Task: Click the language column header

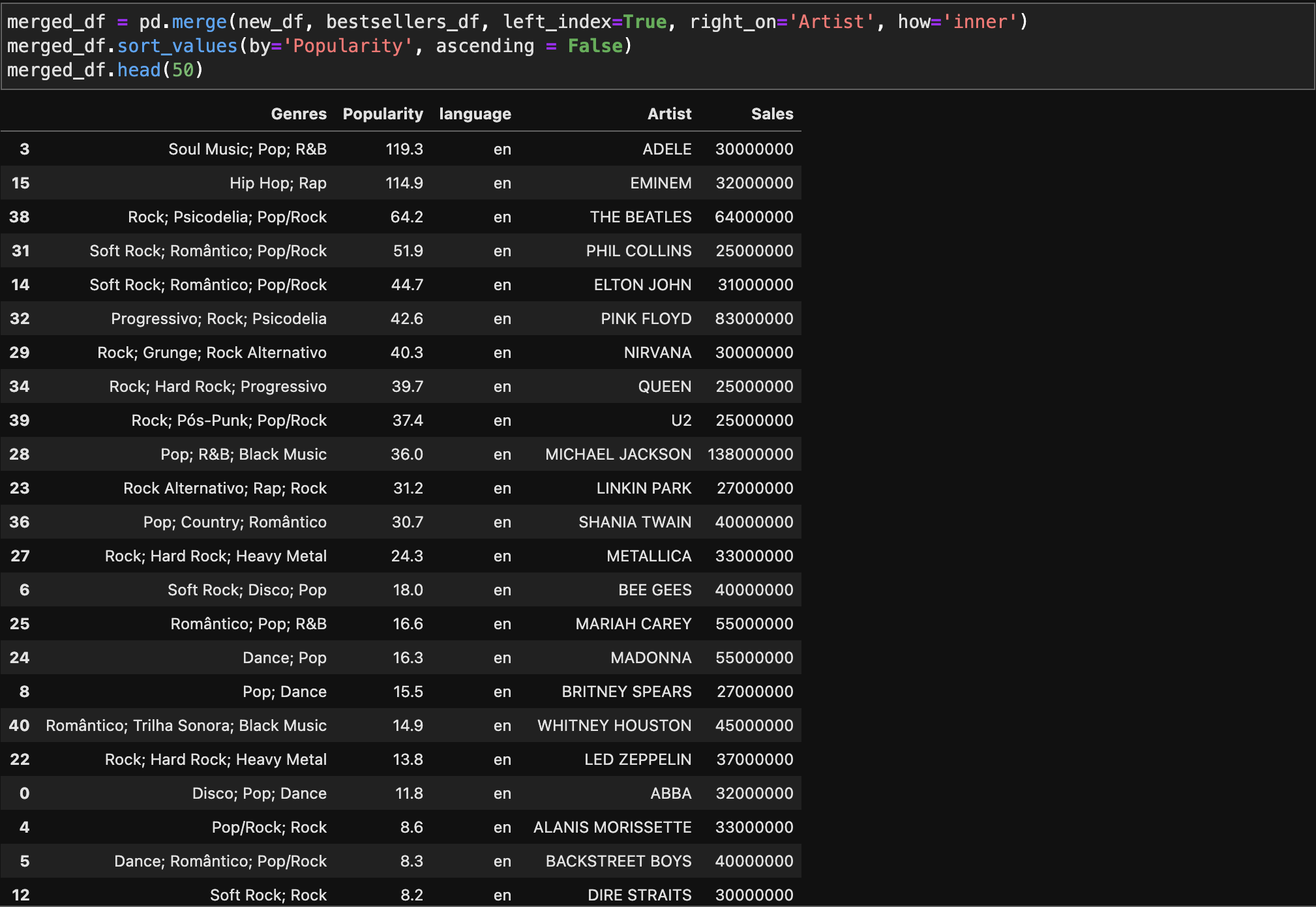Action: 475,113
